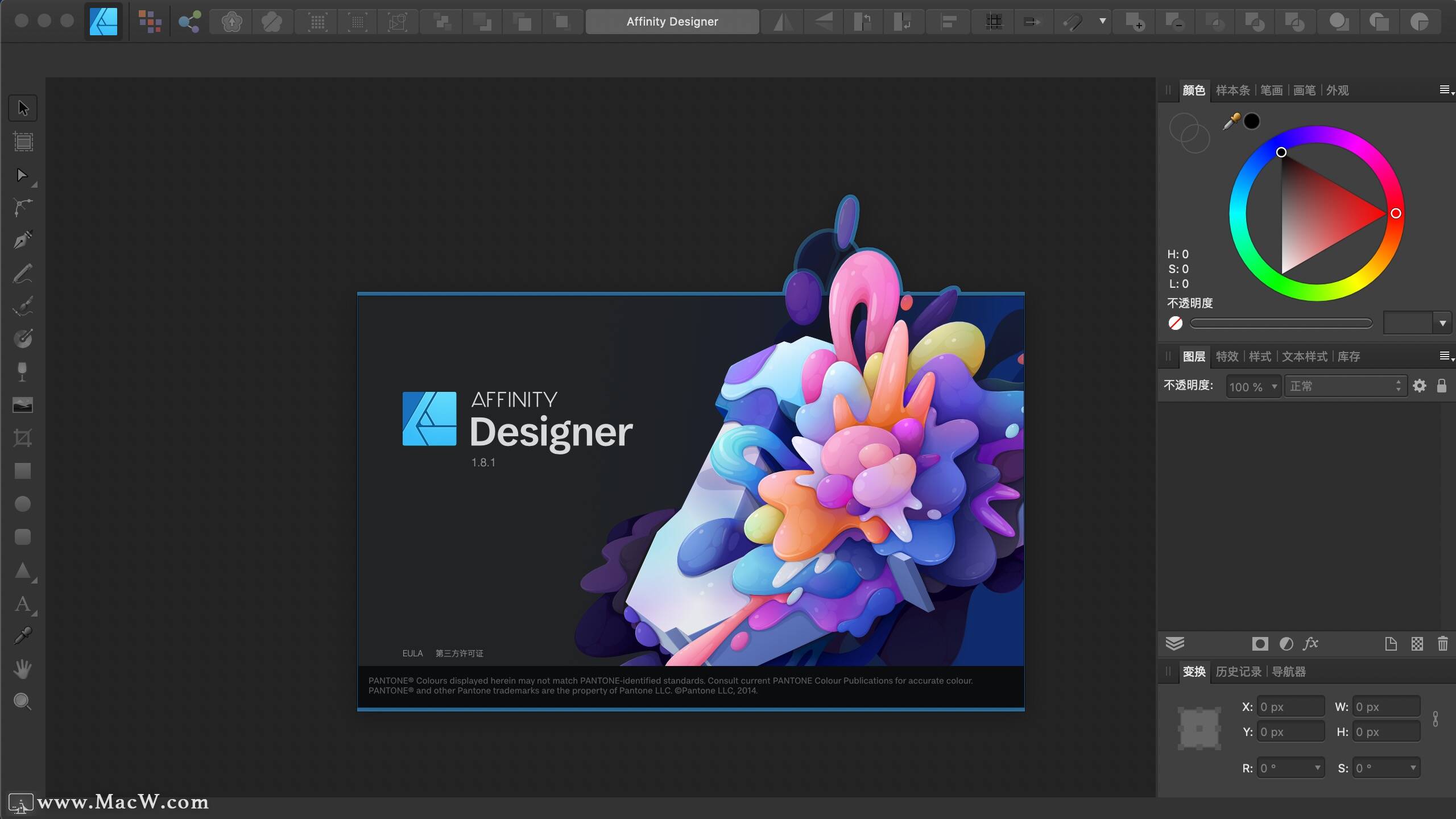The image size is (1456, 819).
Task: Select the Rounded Rectangle tool
Action: pyautogui.click(x=23, y=537)
